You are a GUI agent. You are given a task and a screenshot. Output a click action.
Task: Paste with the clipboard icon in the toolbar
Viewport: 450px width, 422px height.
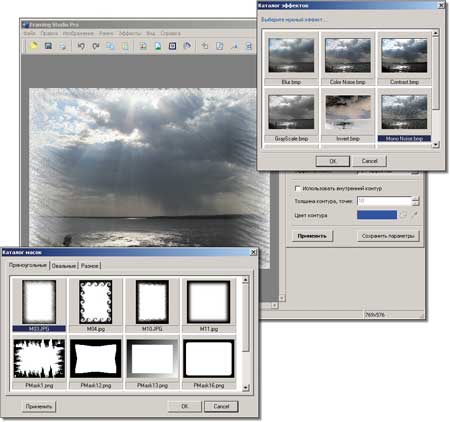click(125, 46)
